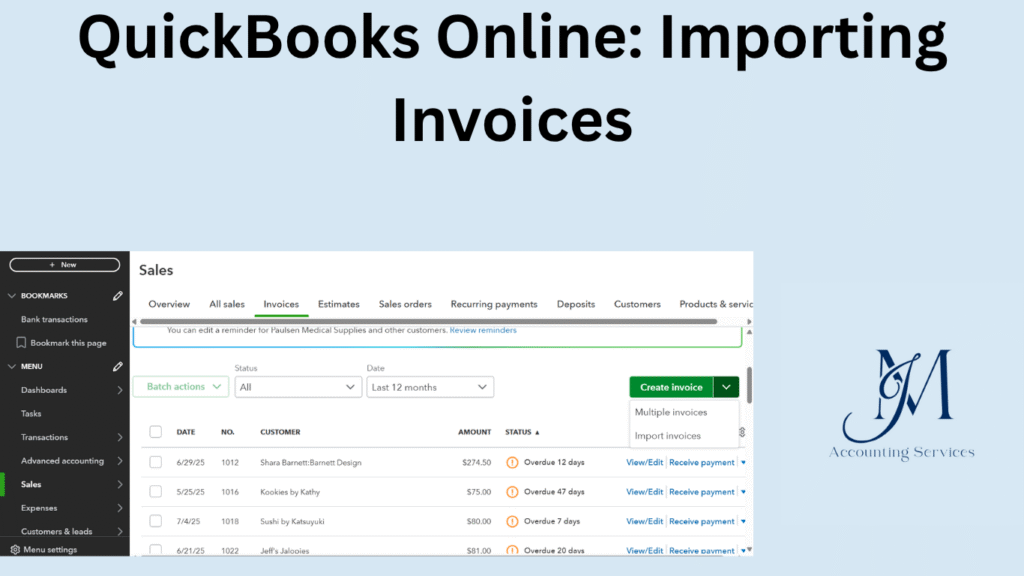Collapse the BOOKMARKS section
Screen dimensions: 1024x576
12,296
